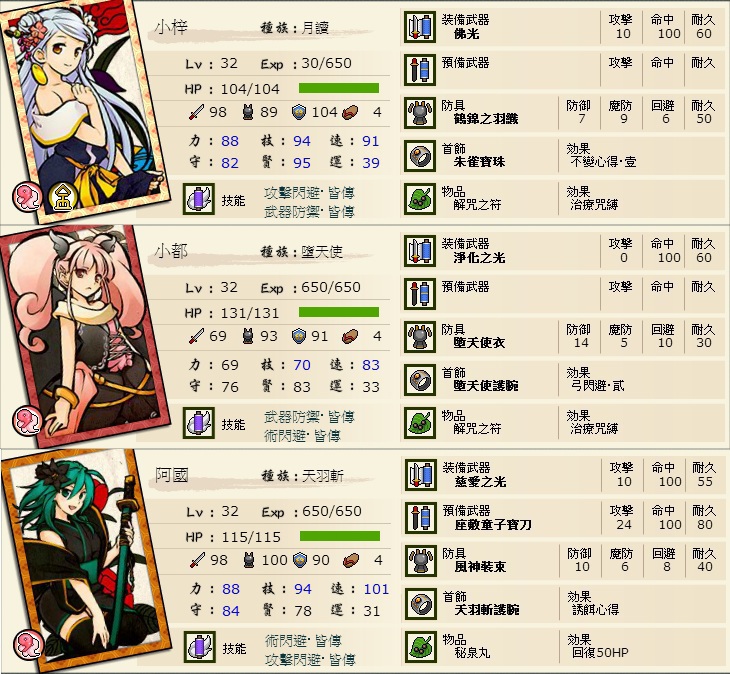Click 阿國's armor icon for 風神裝束

coord(420,561)
